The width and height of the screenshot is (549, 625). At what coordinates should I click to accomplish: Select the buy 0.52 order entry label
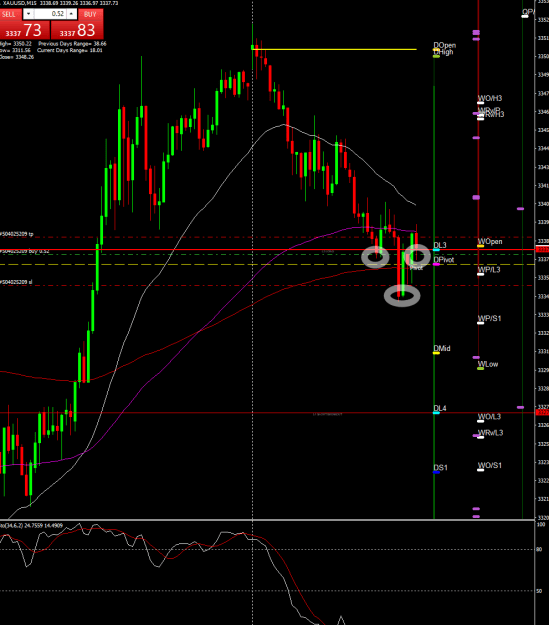click(x=25, y=251)
